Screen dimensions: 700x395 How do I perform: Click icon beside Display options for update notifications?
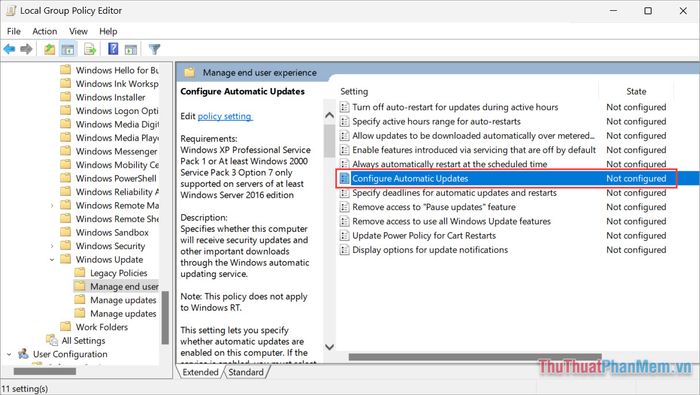(x=344, y=250)
